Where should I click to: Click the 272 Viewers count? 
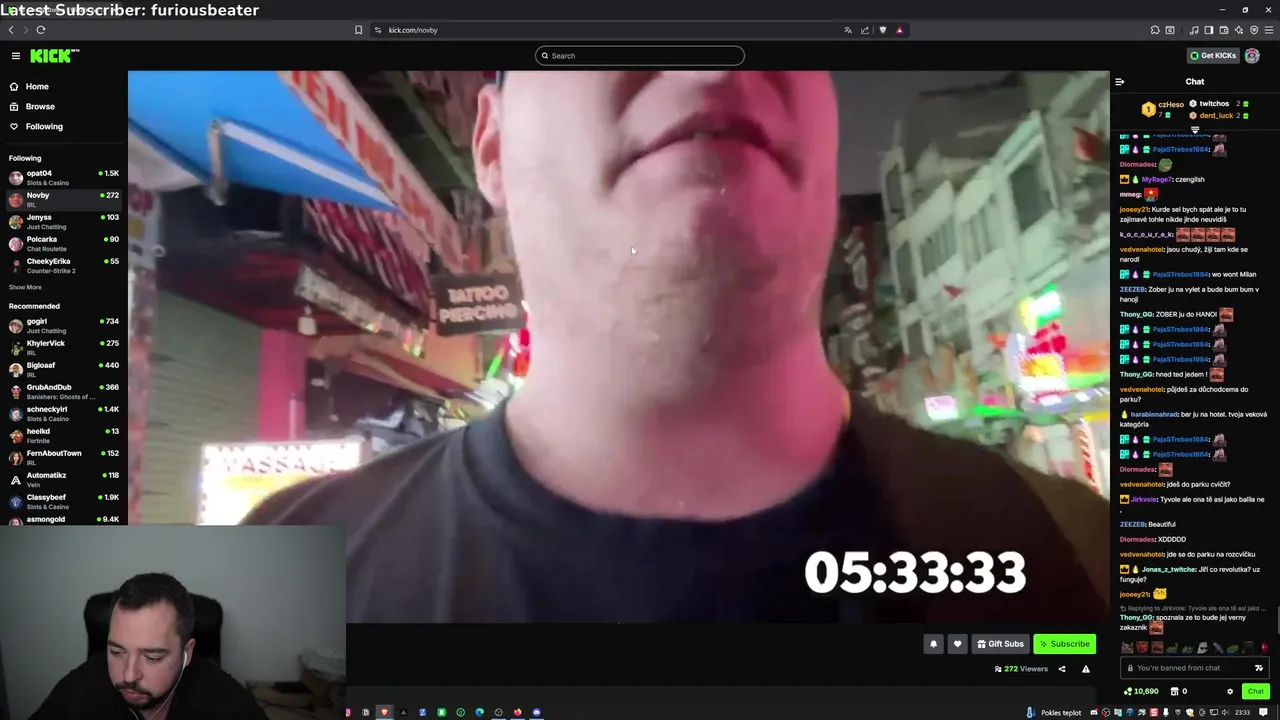pyautogui.click(x=1021, y=669)
